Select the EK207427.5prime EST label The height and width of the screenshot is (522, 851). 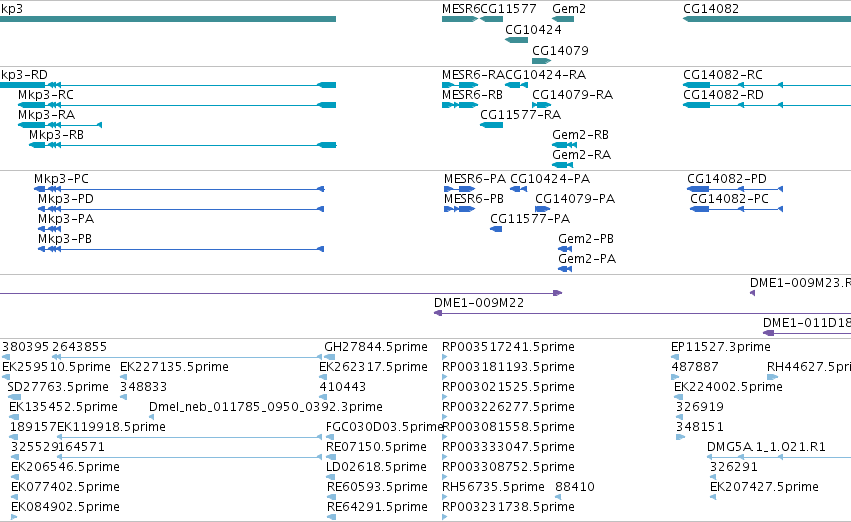(764, 487)
